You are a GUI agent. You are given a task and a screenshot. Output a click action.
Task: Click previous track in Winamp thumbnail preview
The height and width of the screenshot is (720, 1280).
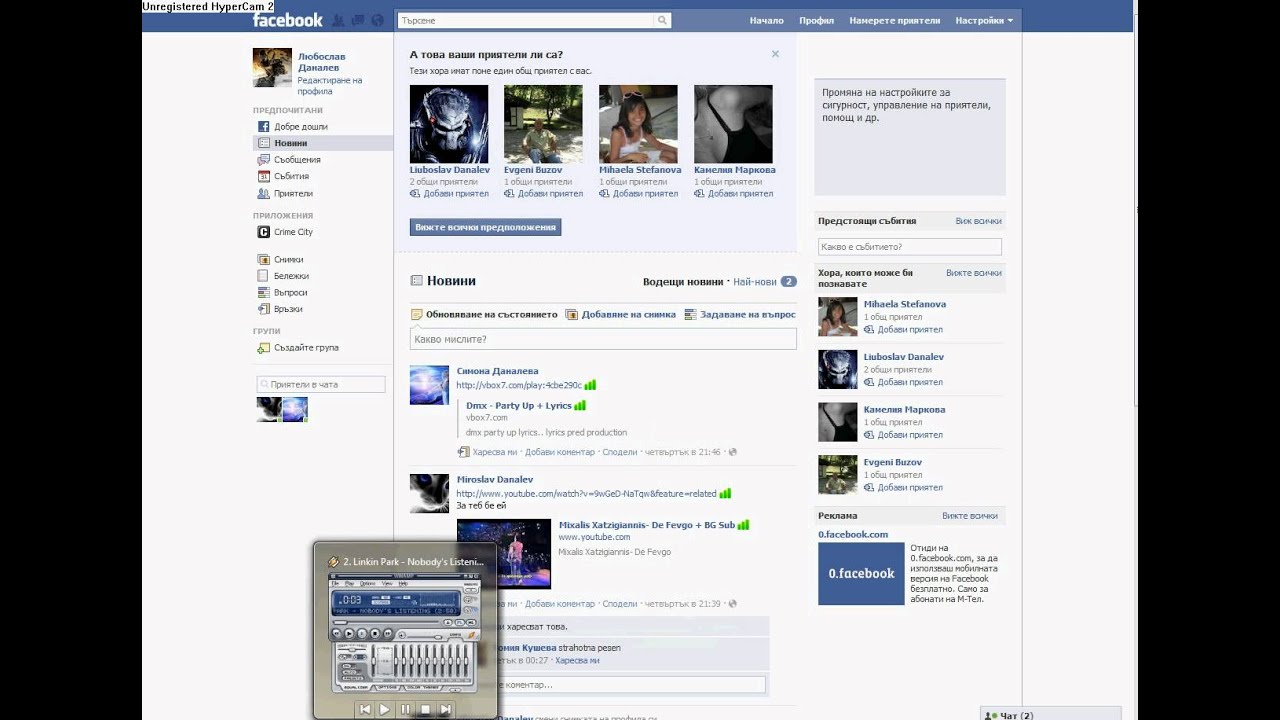point(365,709)
